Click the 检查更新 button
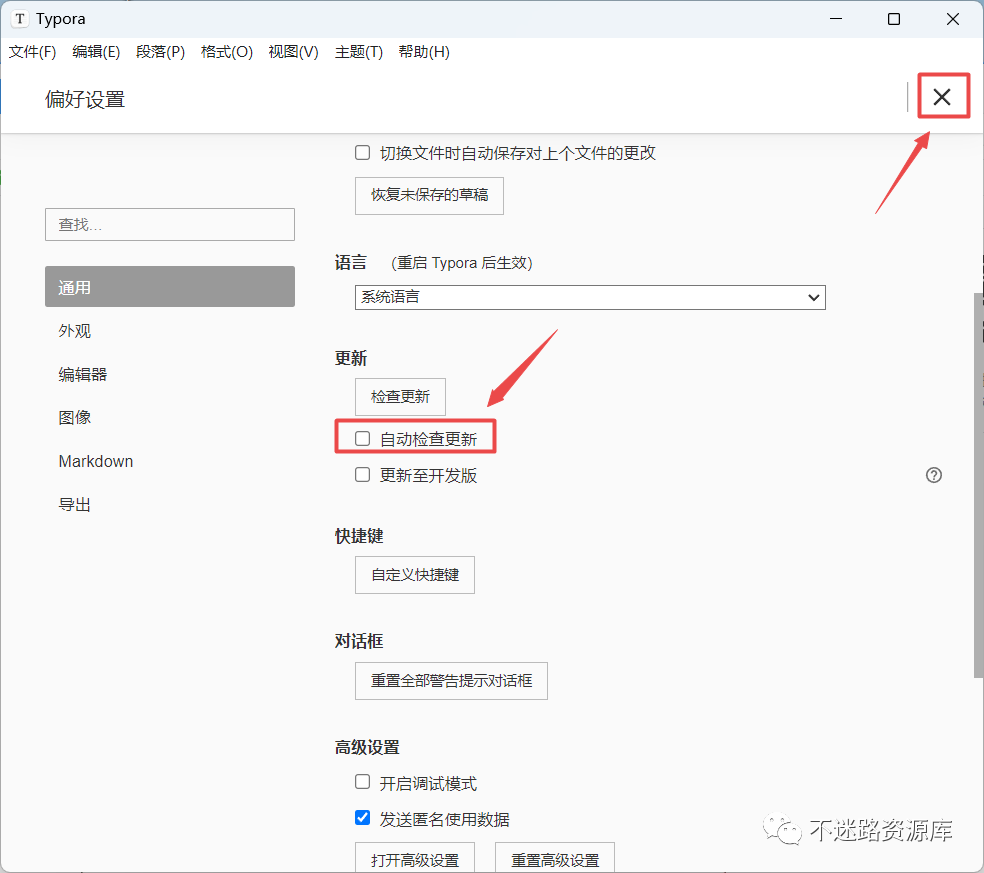The width and height of the screenshot is (984, 873). (400, 397)
